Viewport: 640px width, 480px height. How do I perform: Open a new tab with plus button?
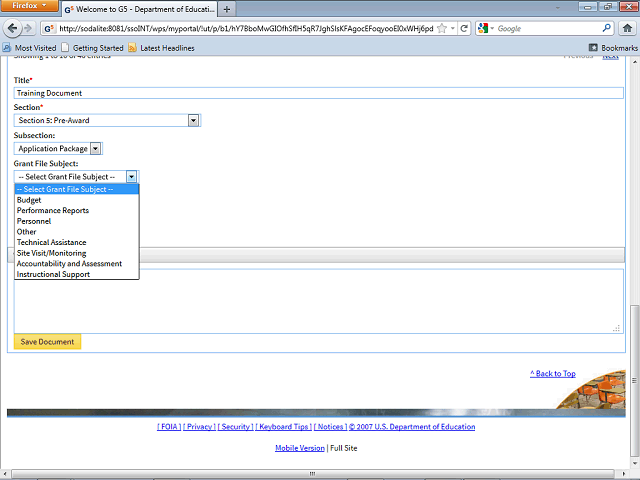point(227,9)
